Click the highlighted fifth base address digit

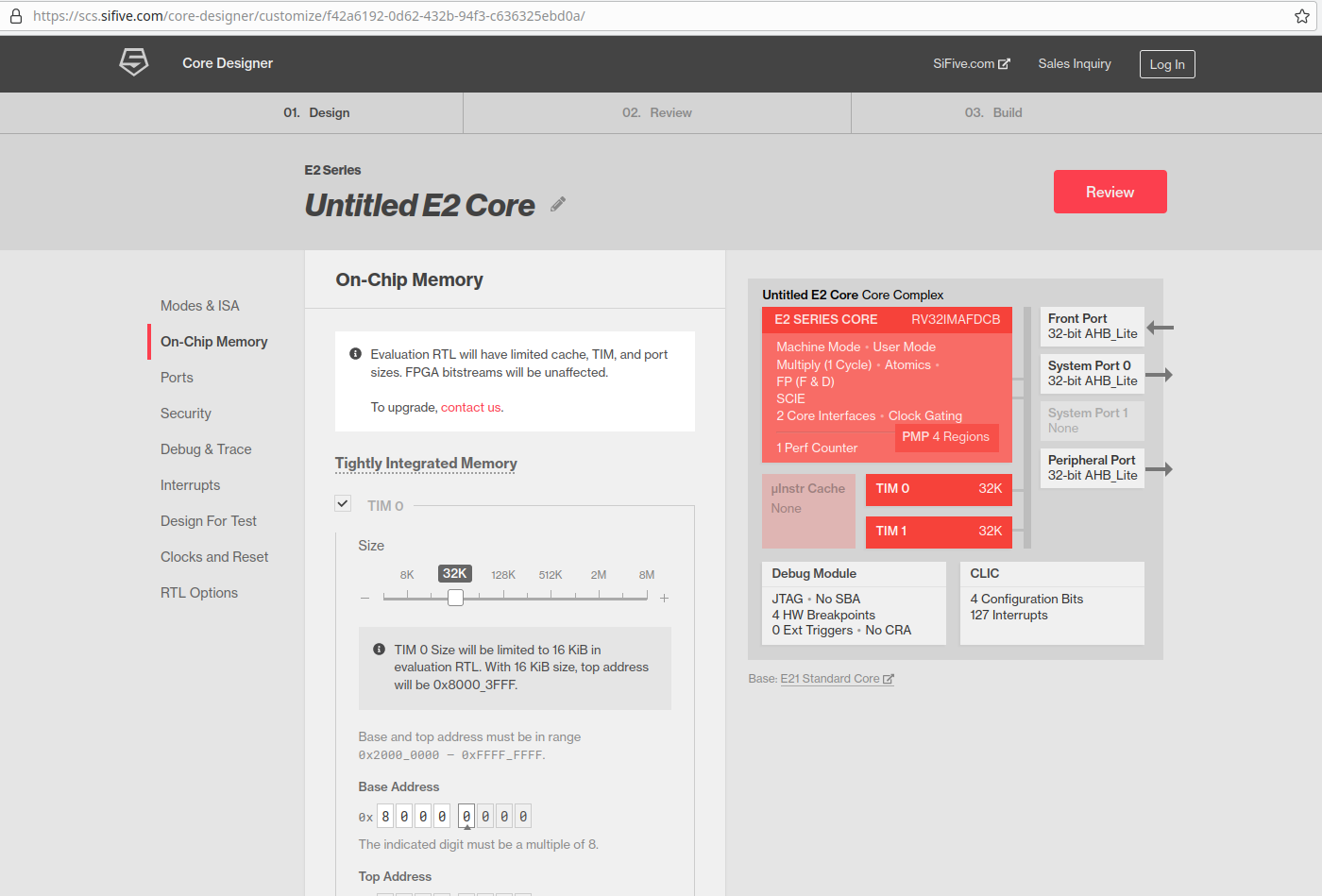coord(466,817)
